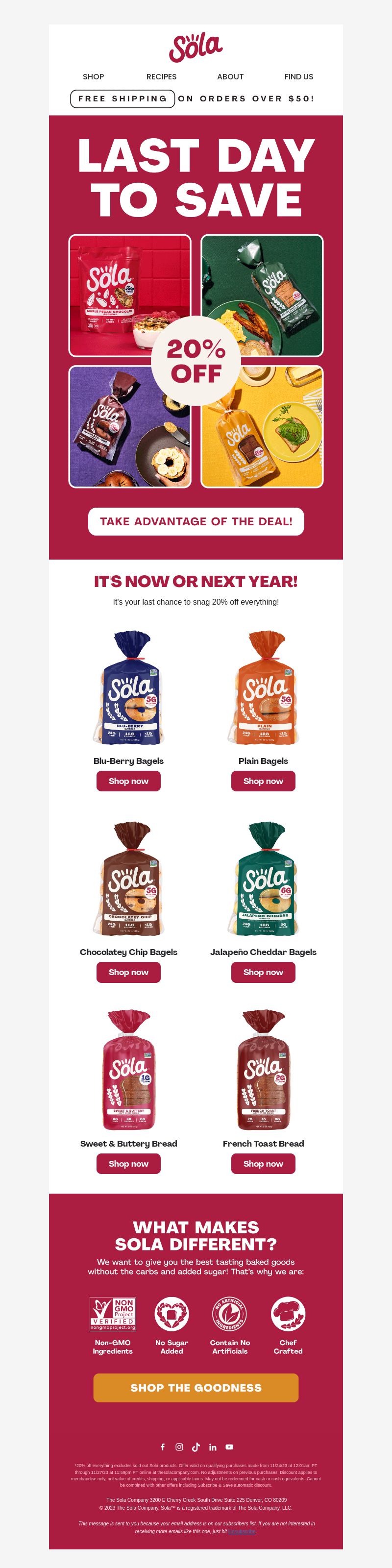Click the Sola logo at top
Image resolution: width=392 pixels, height=1568 pixels.
click(196, 48)
